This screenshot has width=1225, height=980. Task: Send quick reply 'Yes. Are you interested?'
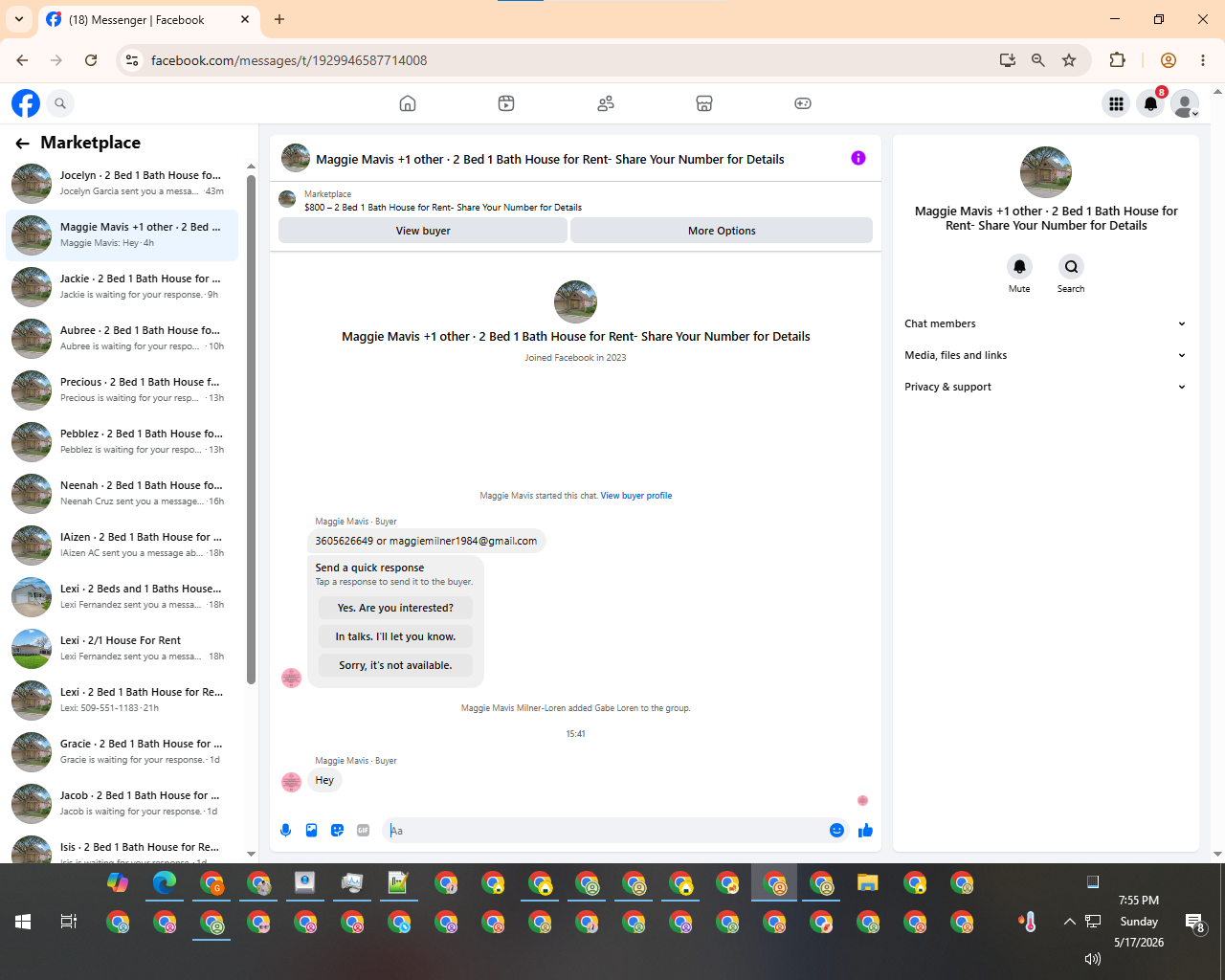pyautogui.click(x=395, y=608)
